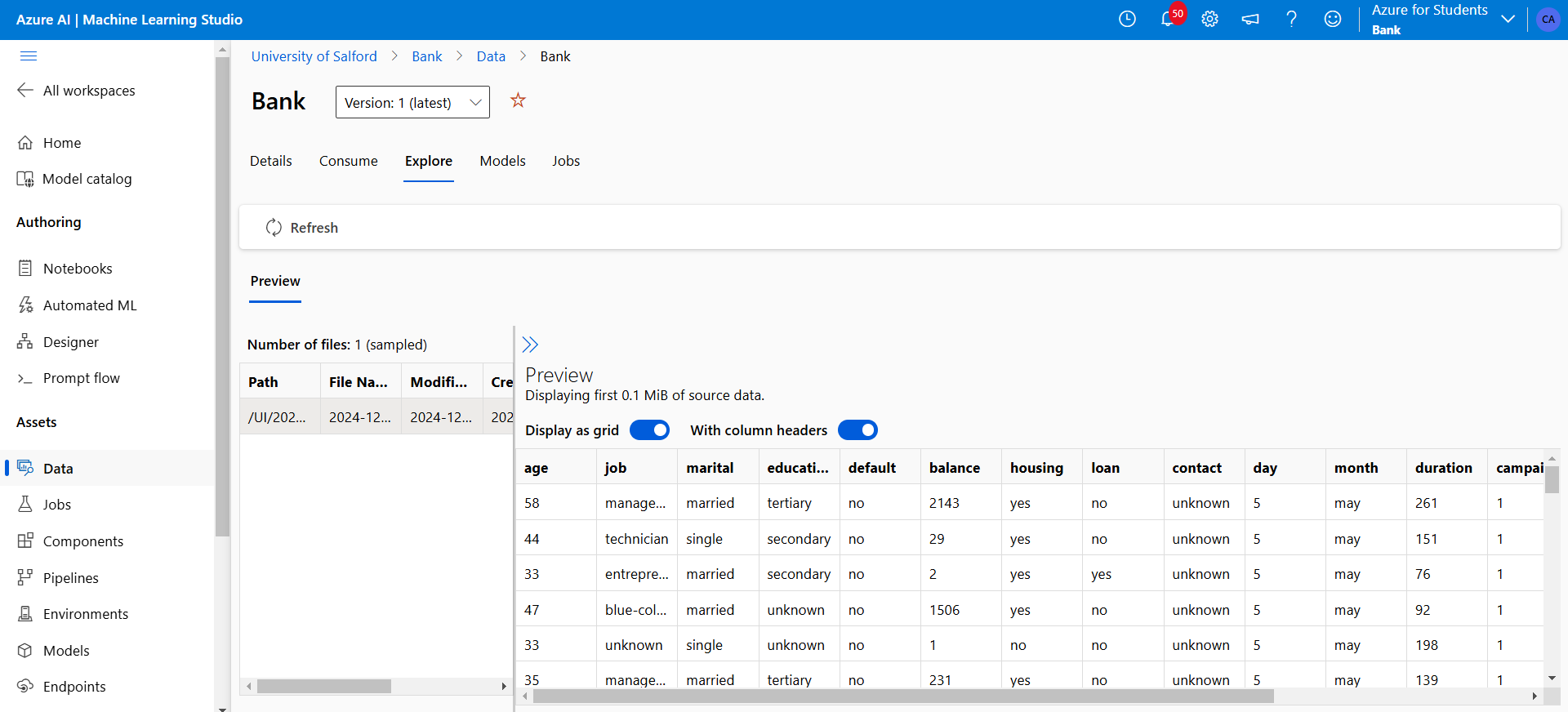Open help question mark icon
This screenshot has height=712, width=1568.
[1291, 19]
